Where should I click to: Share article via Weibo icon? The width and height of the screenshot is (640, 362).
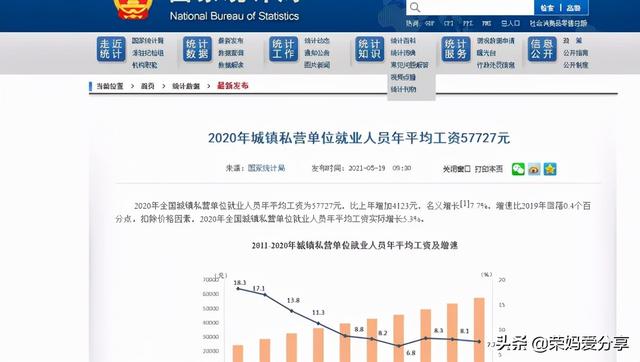point(534,169)
